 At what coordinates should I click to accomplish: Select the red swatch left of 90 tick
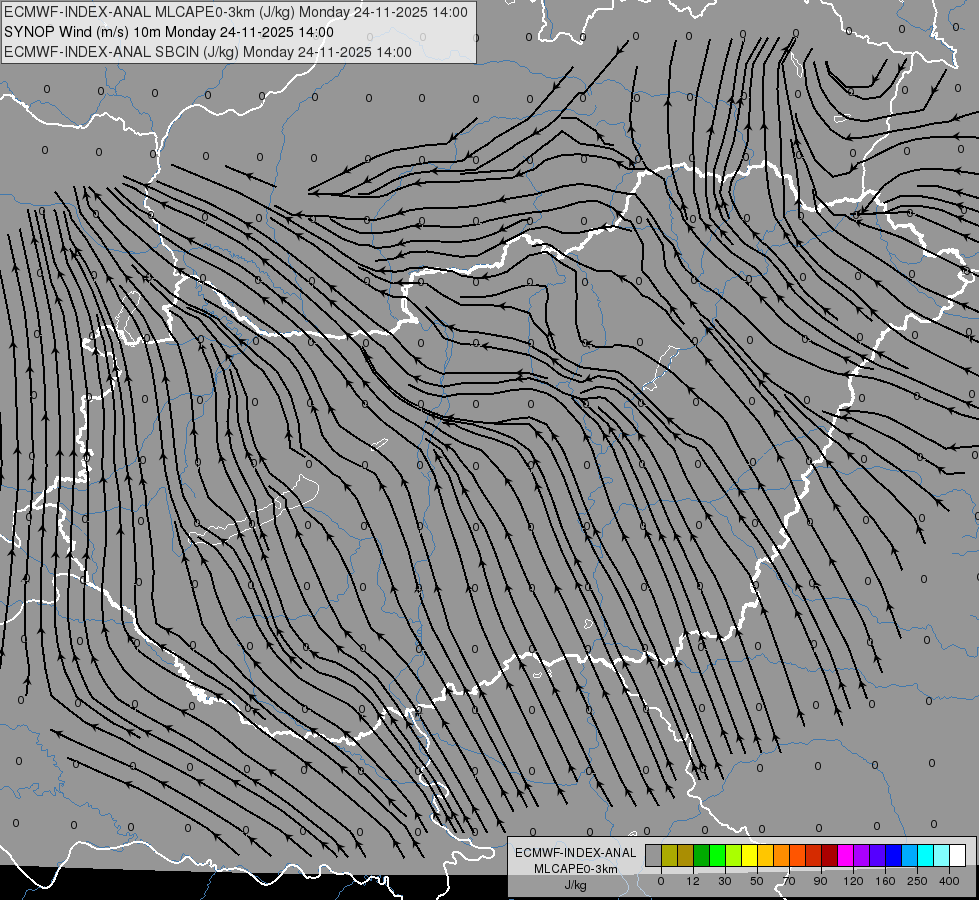click(814, 856)
